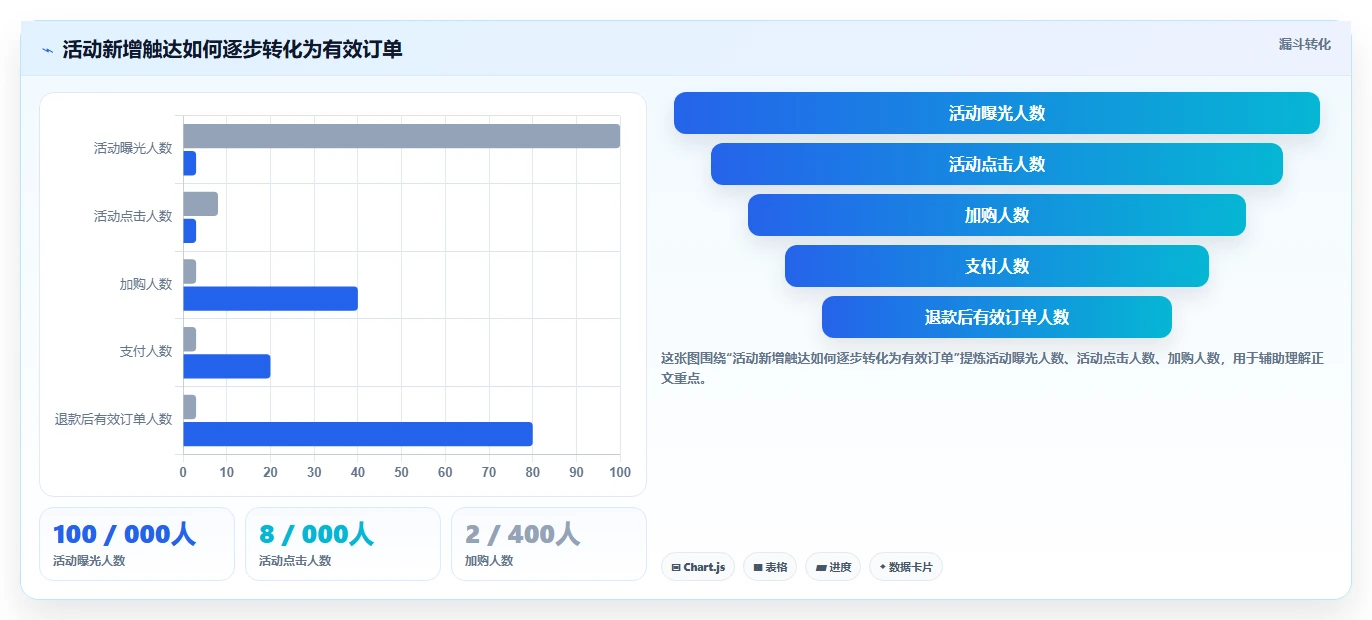
Task: Click the 漏斗转化 tag in header
Action: 1304,44
